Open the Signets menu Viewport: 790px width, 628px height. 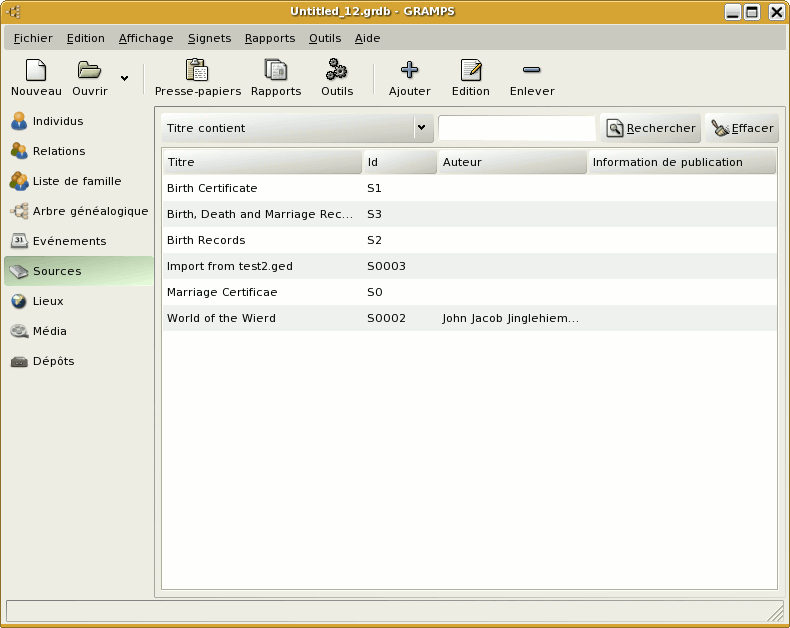click(x=209, y=38)
